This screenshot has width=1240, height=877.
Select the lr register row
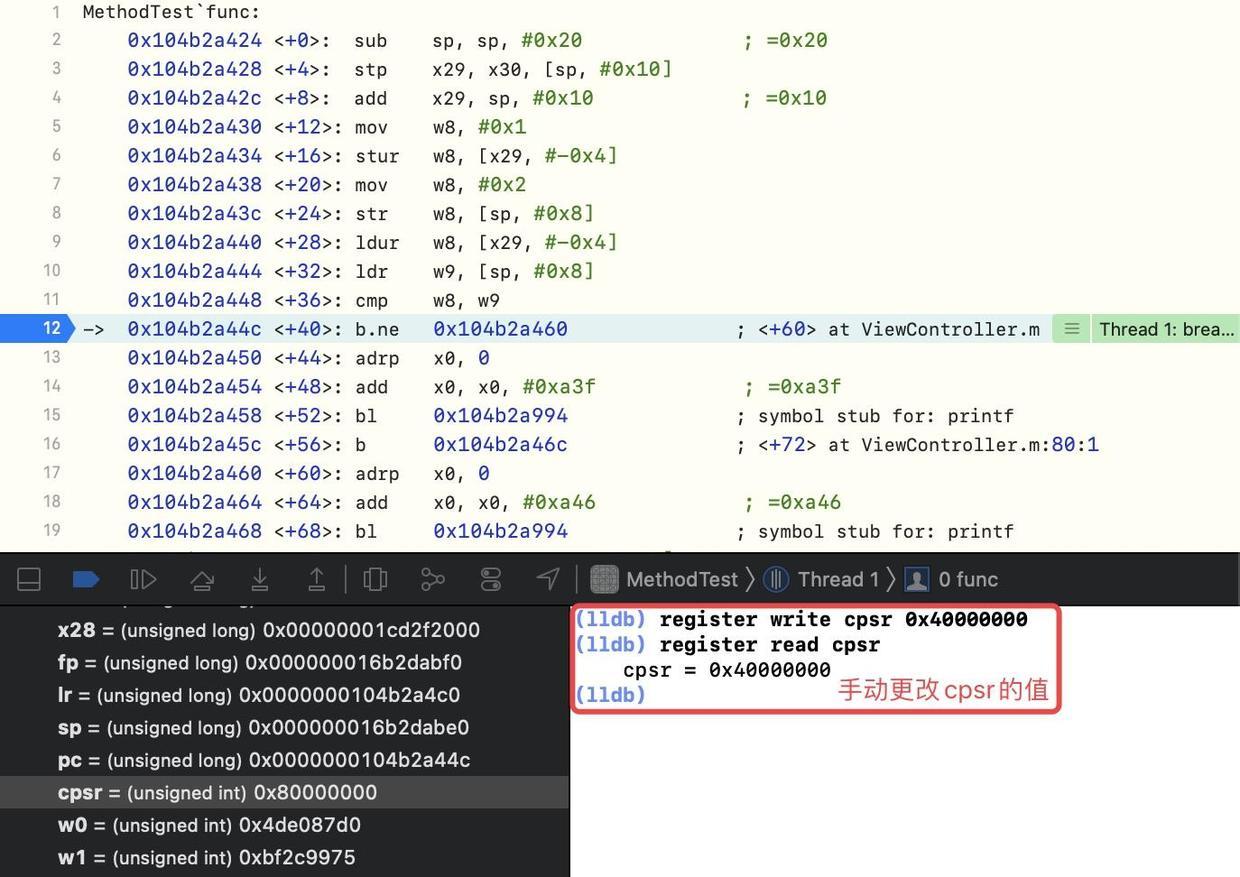tap(284, 695)
